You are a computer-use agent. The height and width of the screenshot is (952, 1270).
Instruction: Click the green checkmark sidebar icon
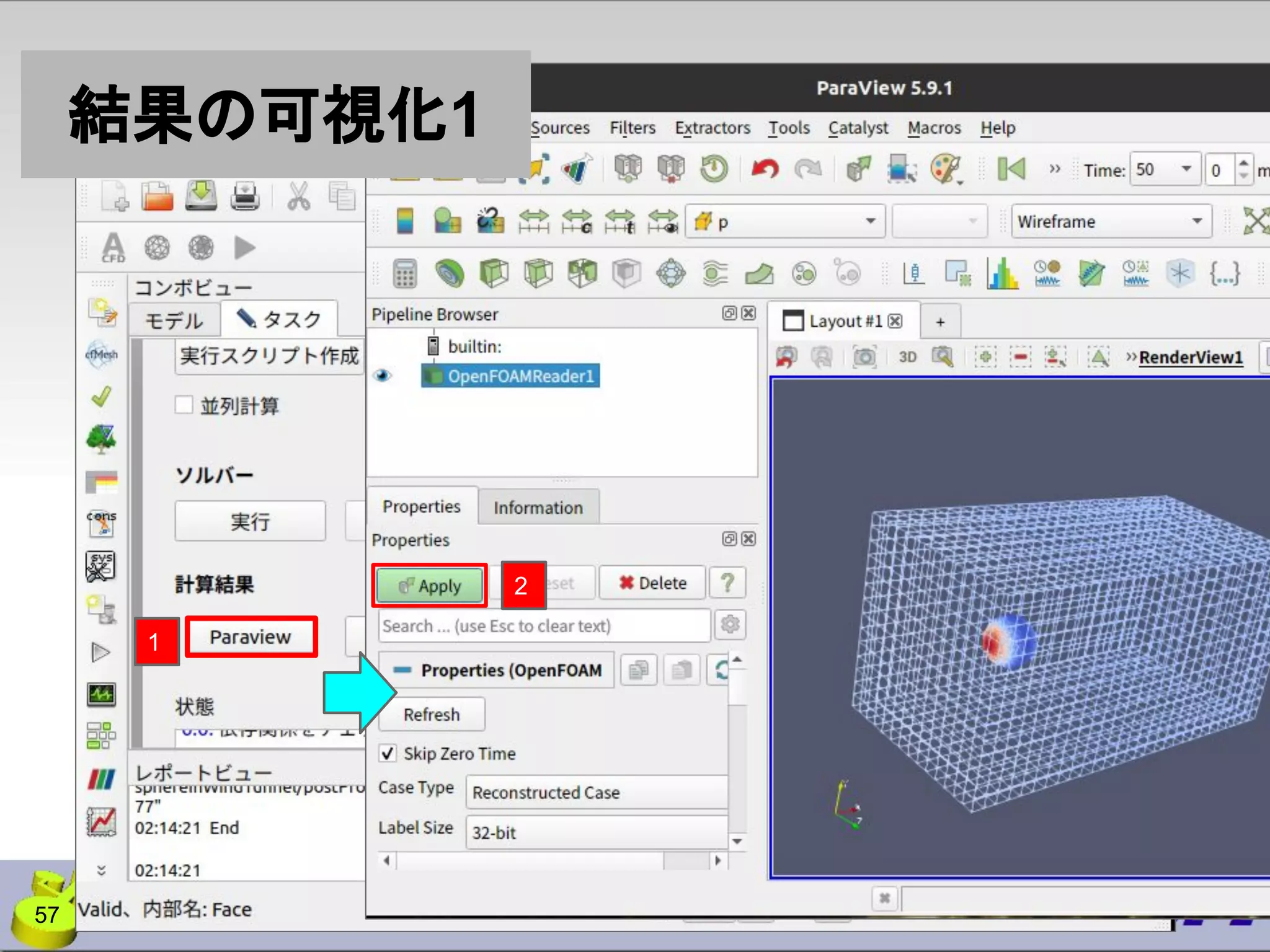coord(101,397)
